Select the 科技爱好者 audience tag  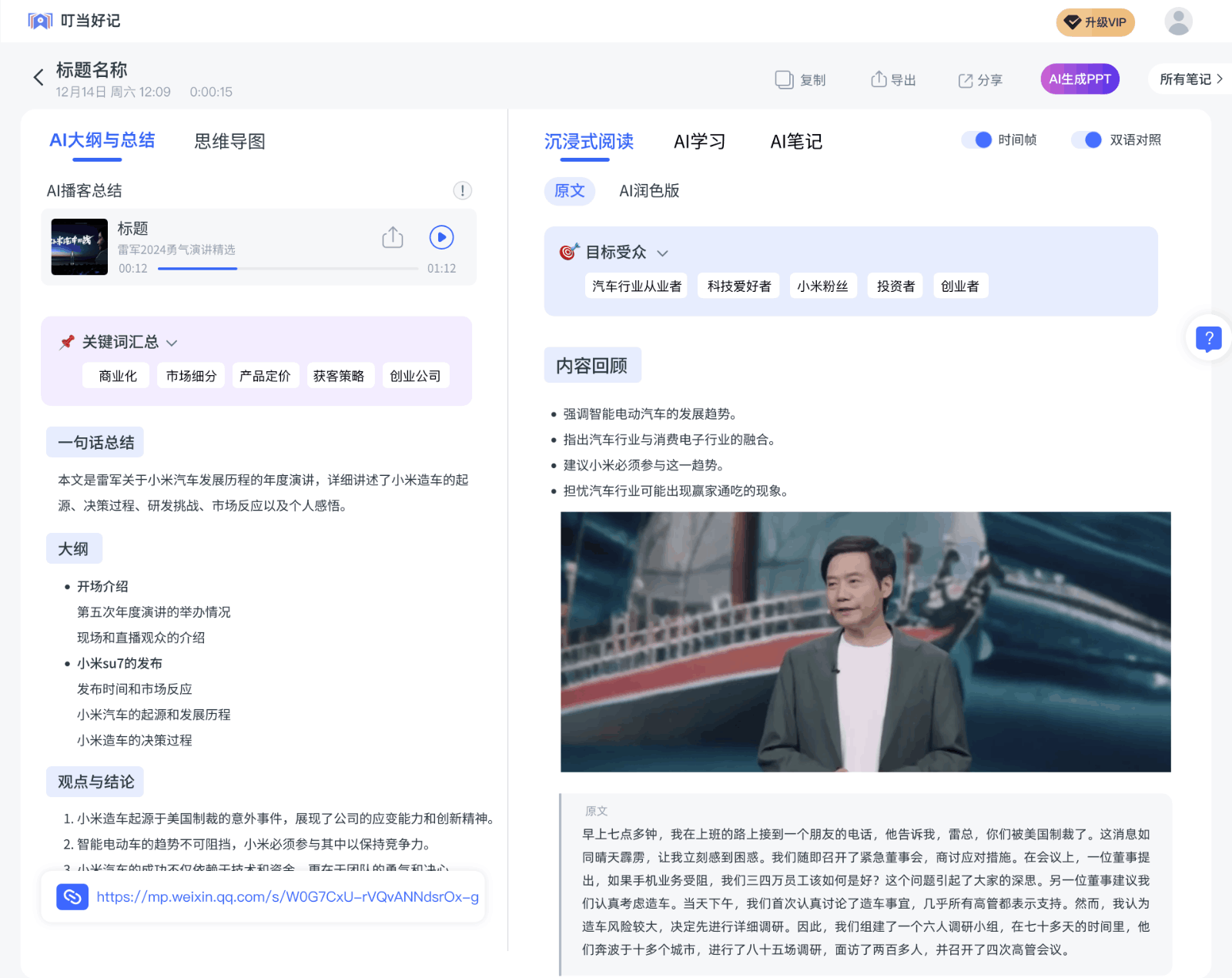point(739,286)
